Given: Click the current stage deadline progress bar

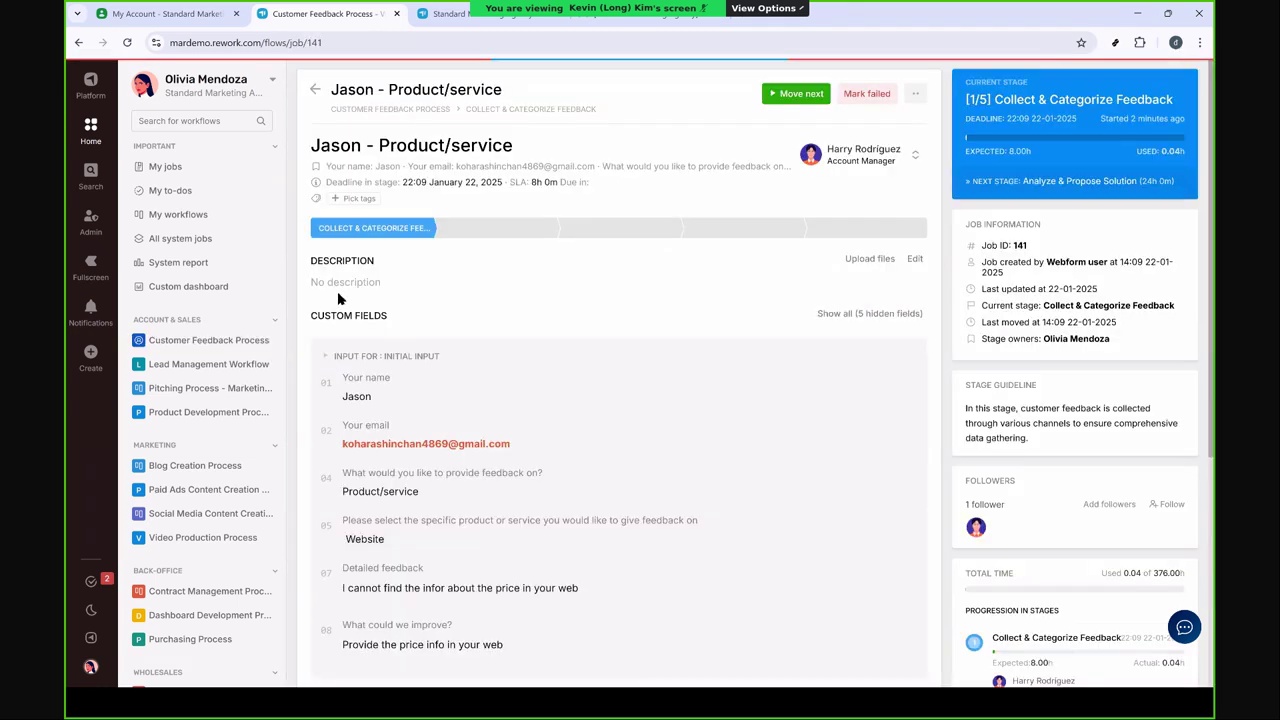Looking at the screenshot, I should (x=1074, y=136).
